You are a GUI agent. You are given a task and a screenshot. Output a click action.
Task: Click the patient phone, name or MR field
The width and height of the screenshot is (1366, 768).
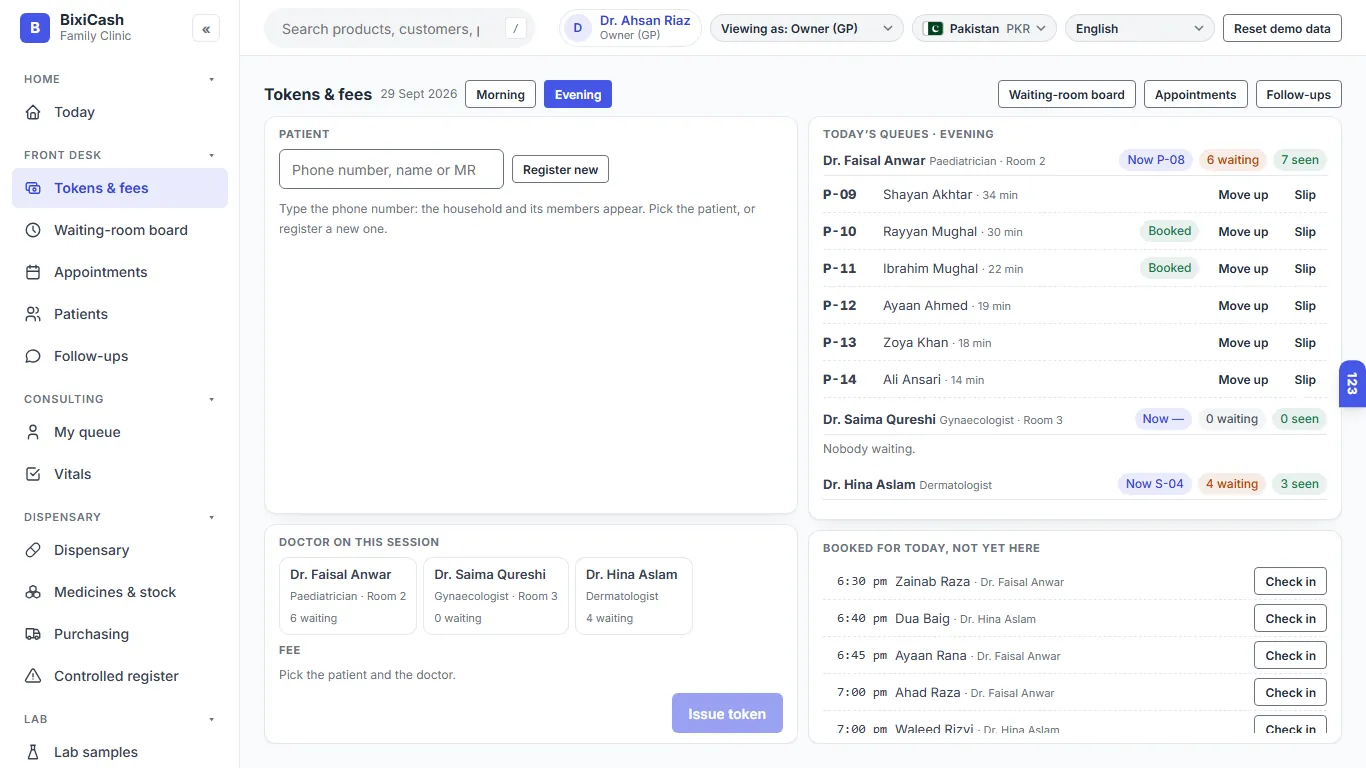point(391,170)
